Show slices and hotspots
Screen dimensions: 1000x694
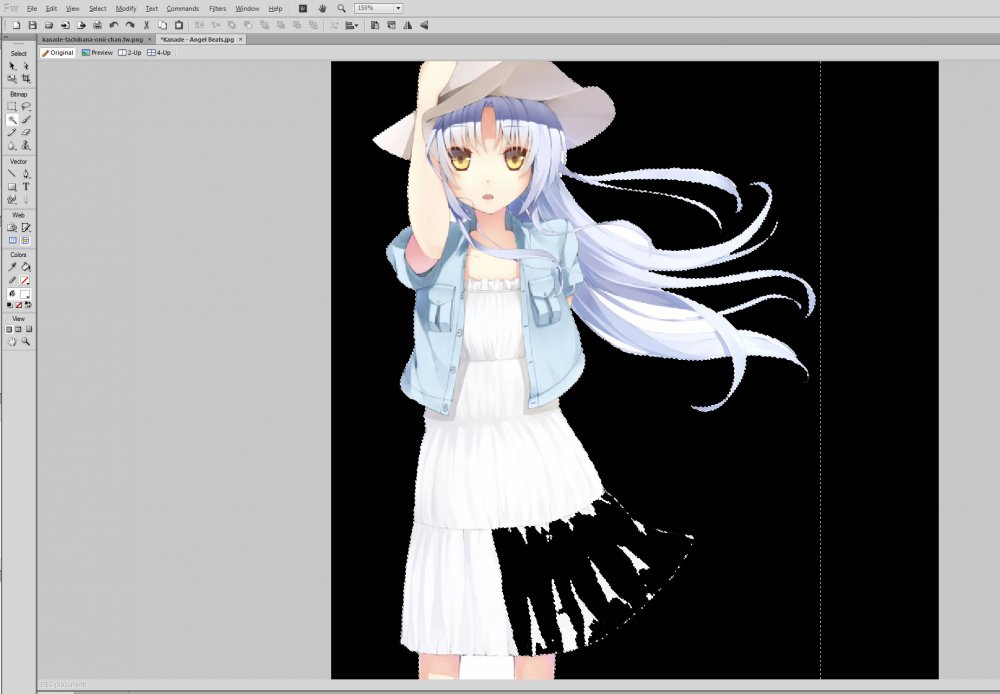[x=26, y=240]
